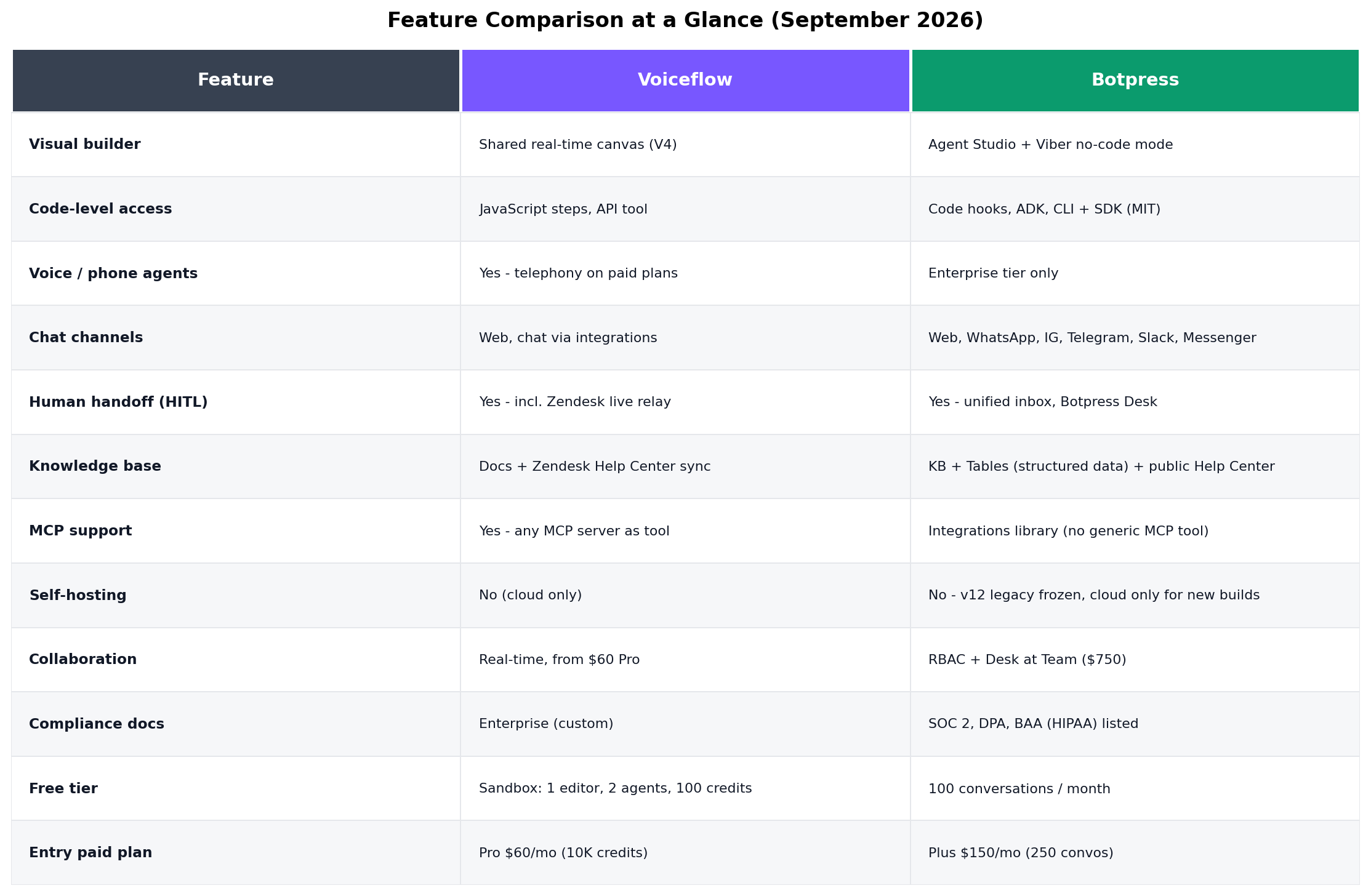Image resolution: width=1371 pixels, height=896 pixels.
Task: Select the 'Collaboration' row label
Action: (82, 660)
